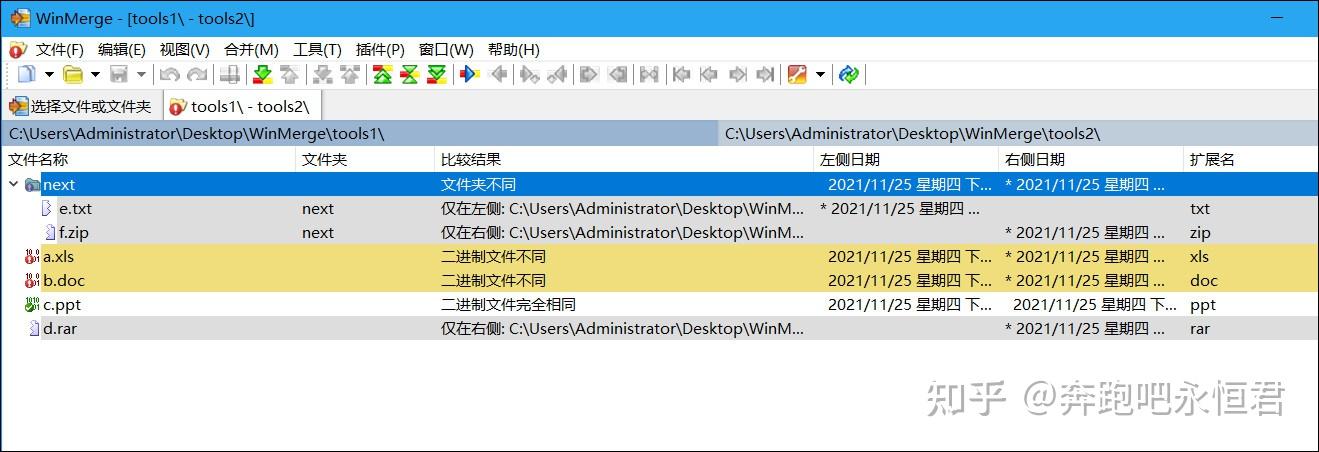1319x452 pixels.
Task: Switch to the 选择文件或文件夹 tab
Action: [x=81, y=106]
